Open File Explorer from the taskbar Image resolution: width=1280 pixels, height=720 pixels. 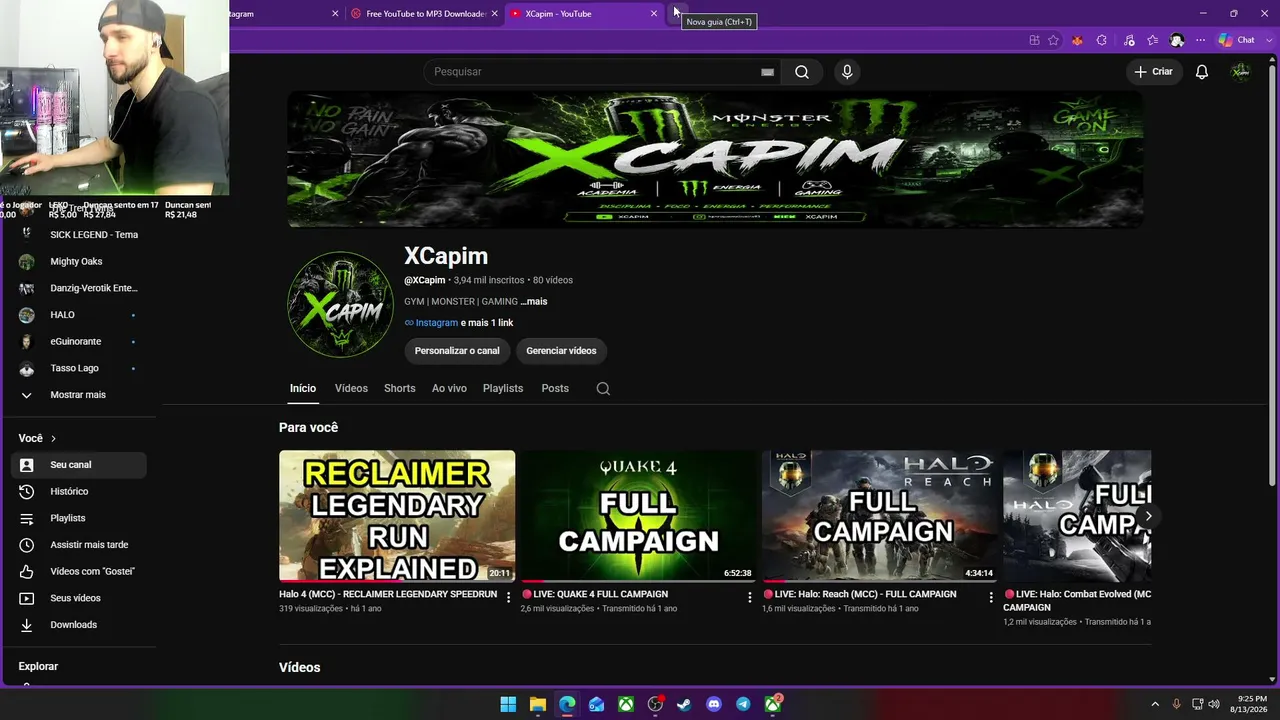[537, 704]
